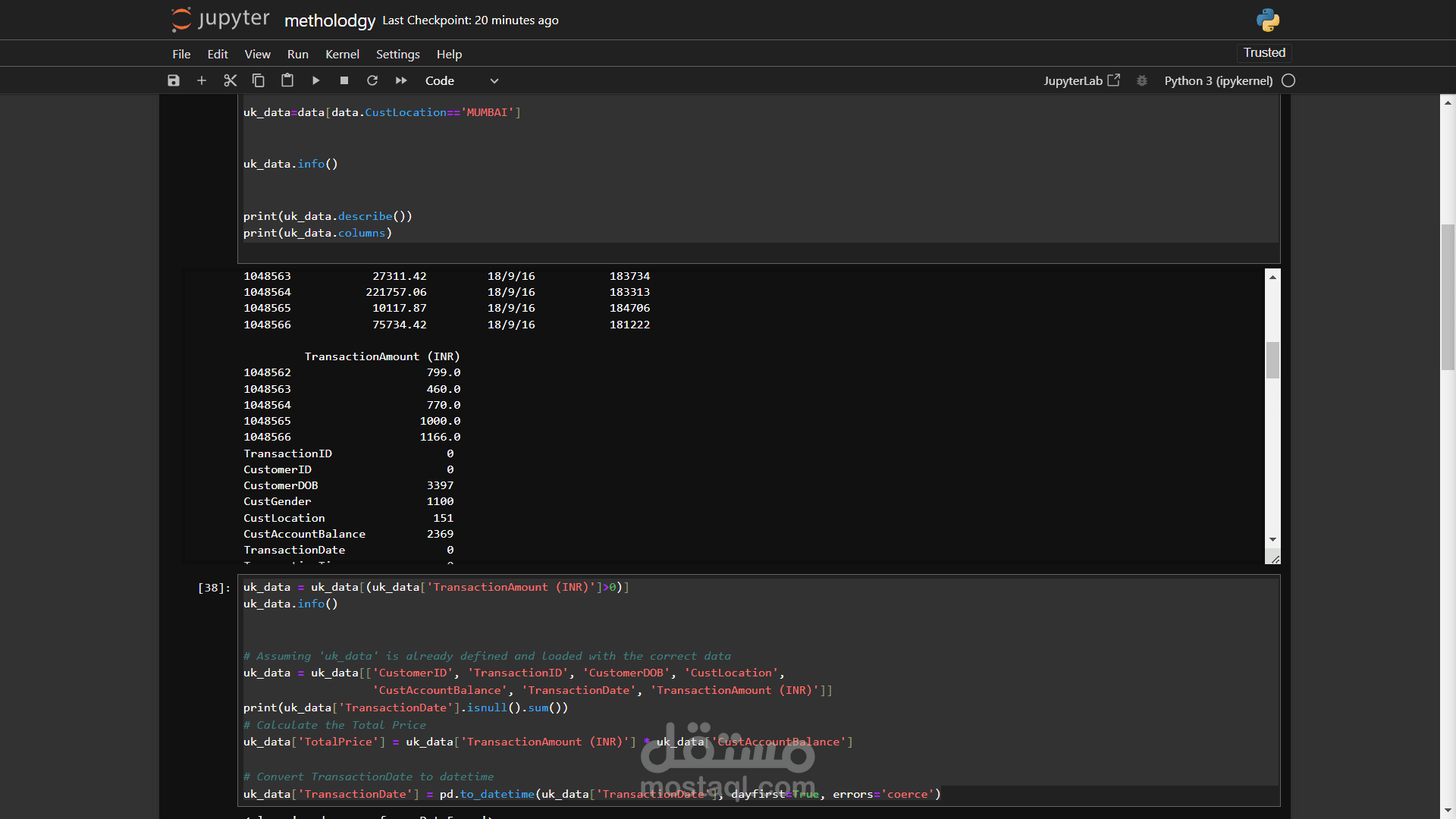Open the Settings menu
This screenshot has height=819, width=1456.
tap(397, 54)
